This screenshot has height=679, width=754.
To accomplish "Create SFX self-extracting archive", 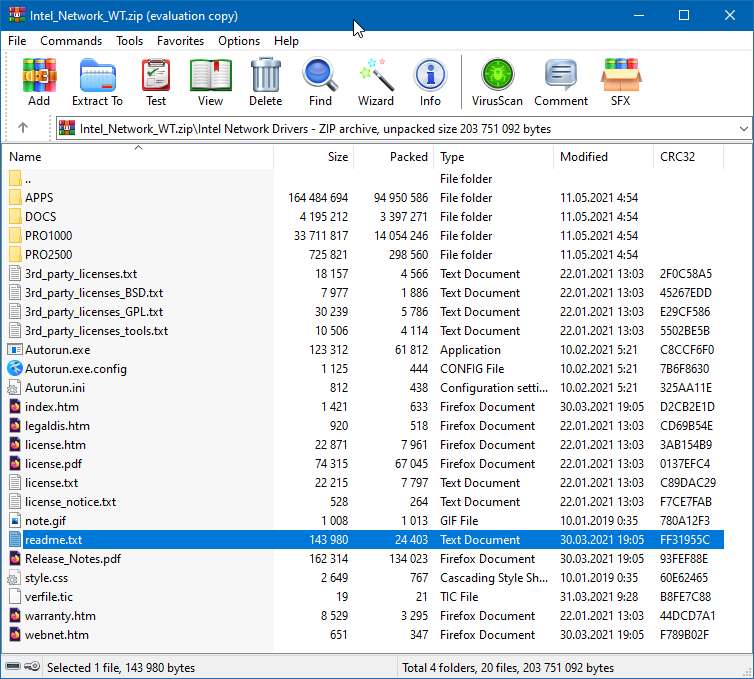I will tap(621, 82).
